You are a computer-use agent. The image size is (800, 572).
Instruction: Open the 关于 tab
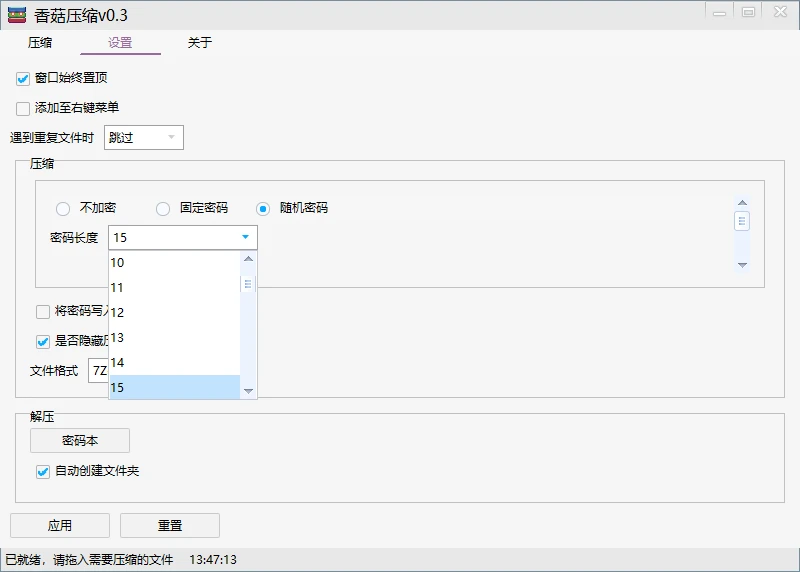[x=200, y=43]
